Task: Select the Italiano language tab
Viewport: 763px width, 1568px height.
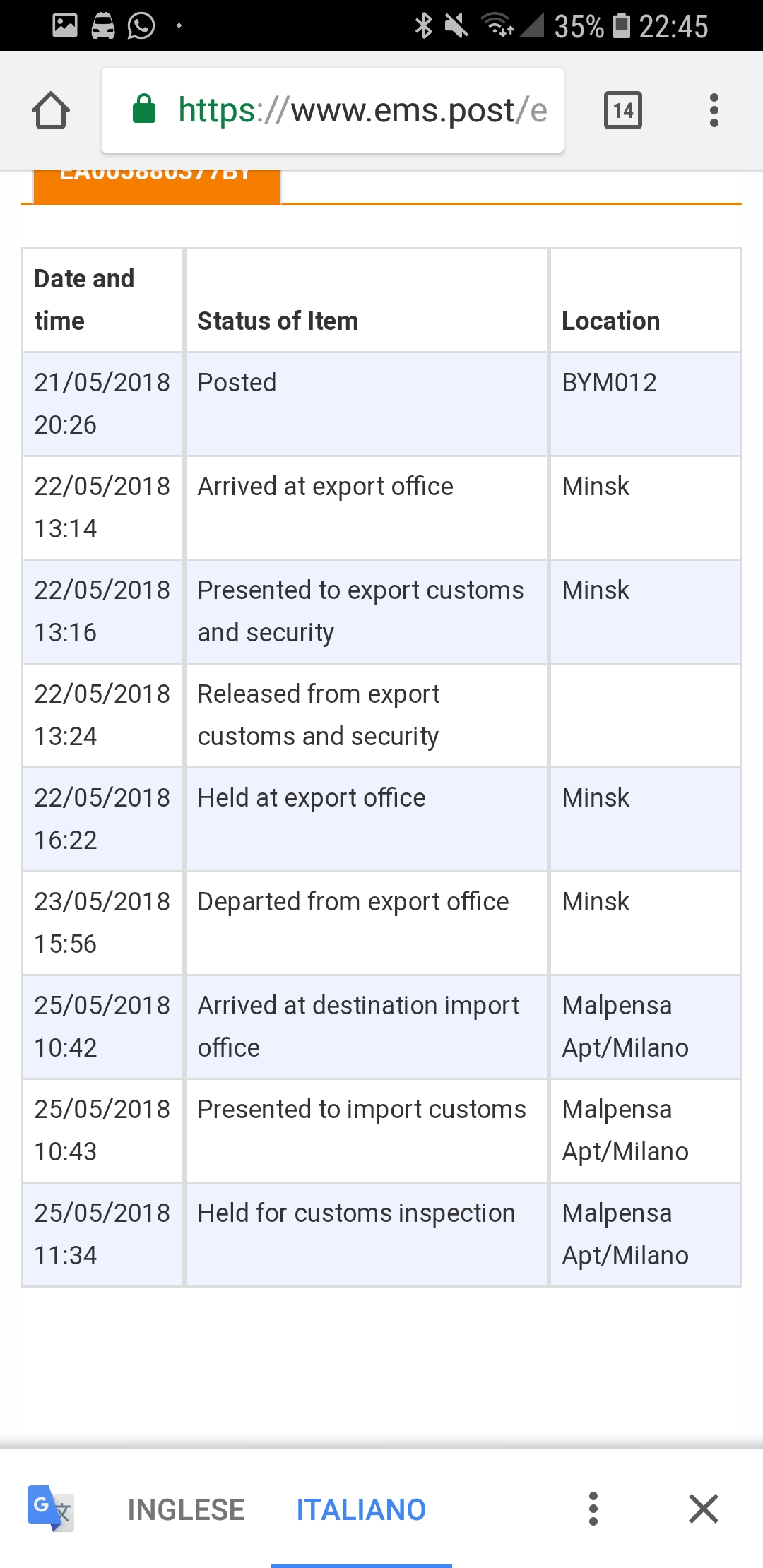Action: (x=360, y=1510)
